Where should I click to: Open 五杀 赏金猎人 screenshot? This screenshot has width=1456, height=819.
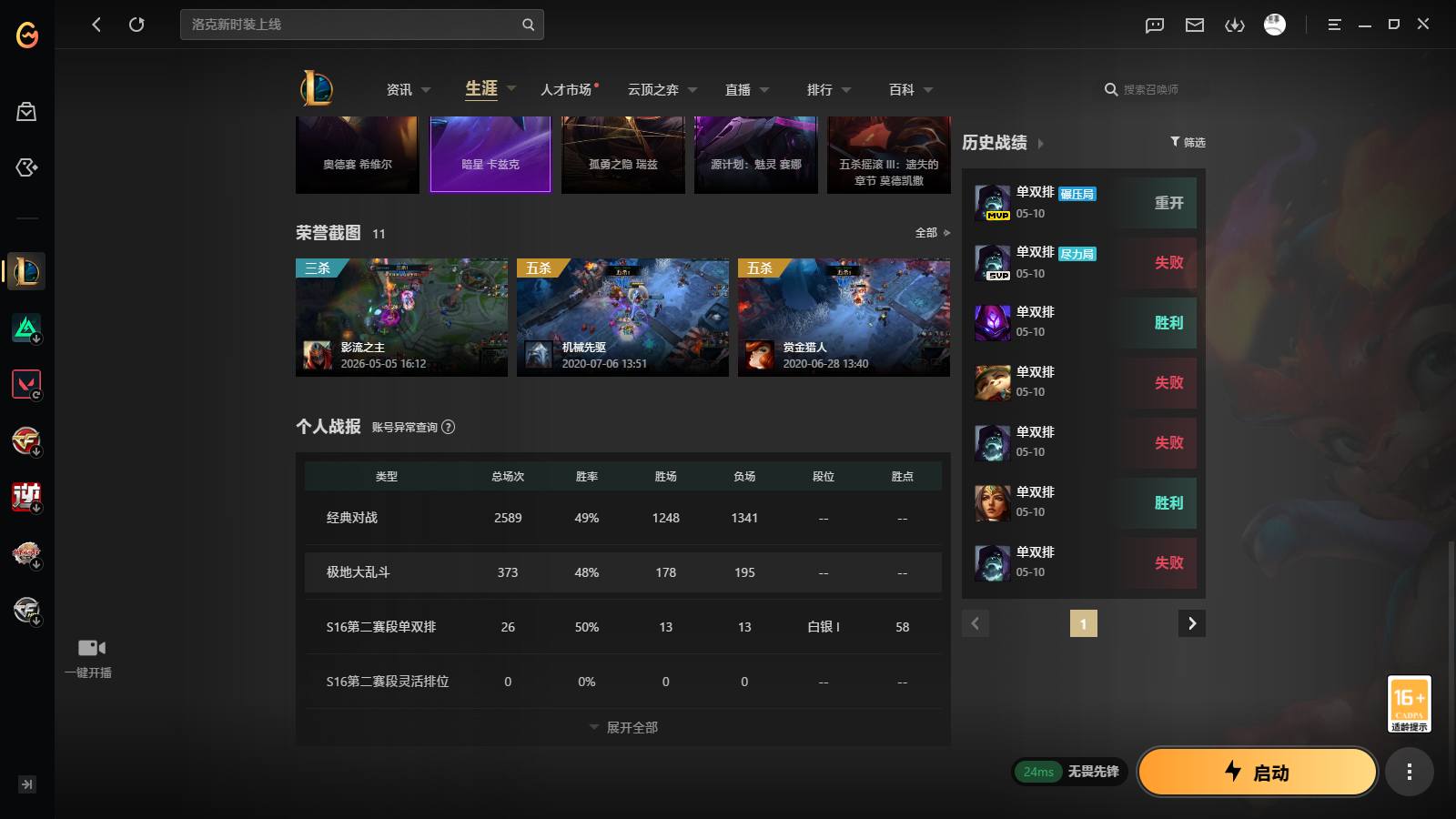[x=844, y=318]
